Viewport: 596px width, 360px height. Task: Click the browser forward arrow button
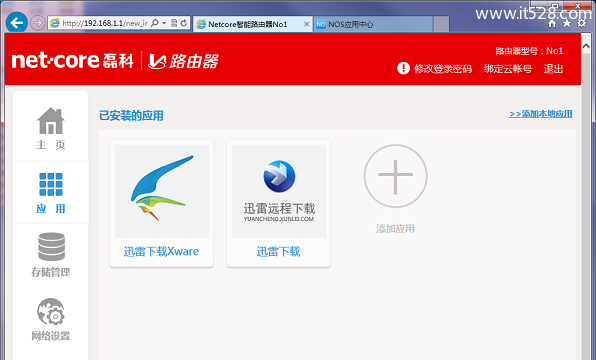click(37, 23)
